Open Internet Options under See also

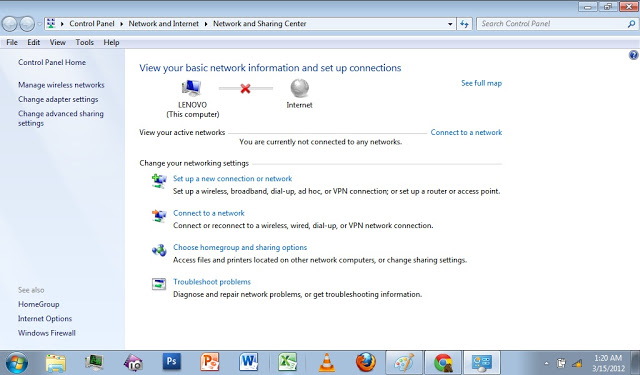tap(45, 319)
